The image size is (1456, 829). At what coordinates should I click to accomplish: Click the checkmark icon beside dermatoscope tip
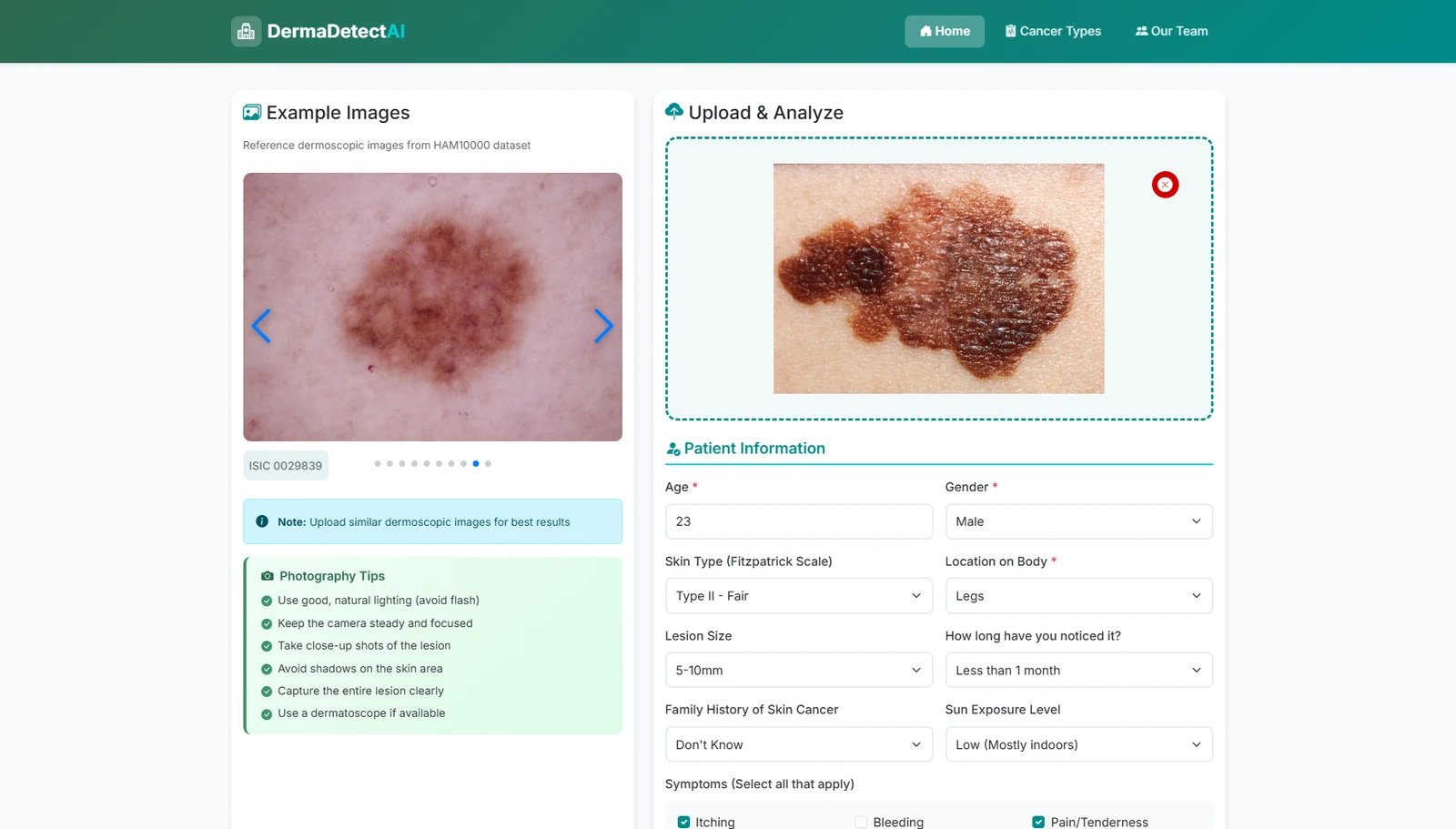tap(267, 714)
